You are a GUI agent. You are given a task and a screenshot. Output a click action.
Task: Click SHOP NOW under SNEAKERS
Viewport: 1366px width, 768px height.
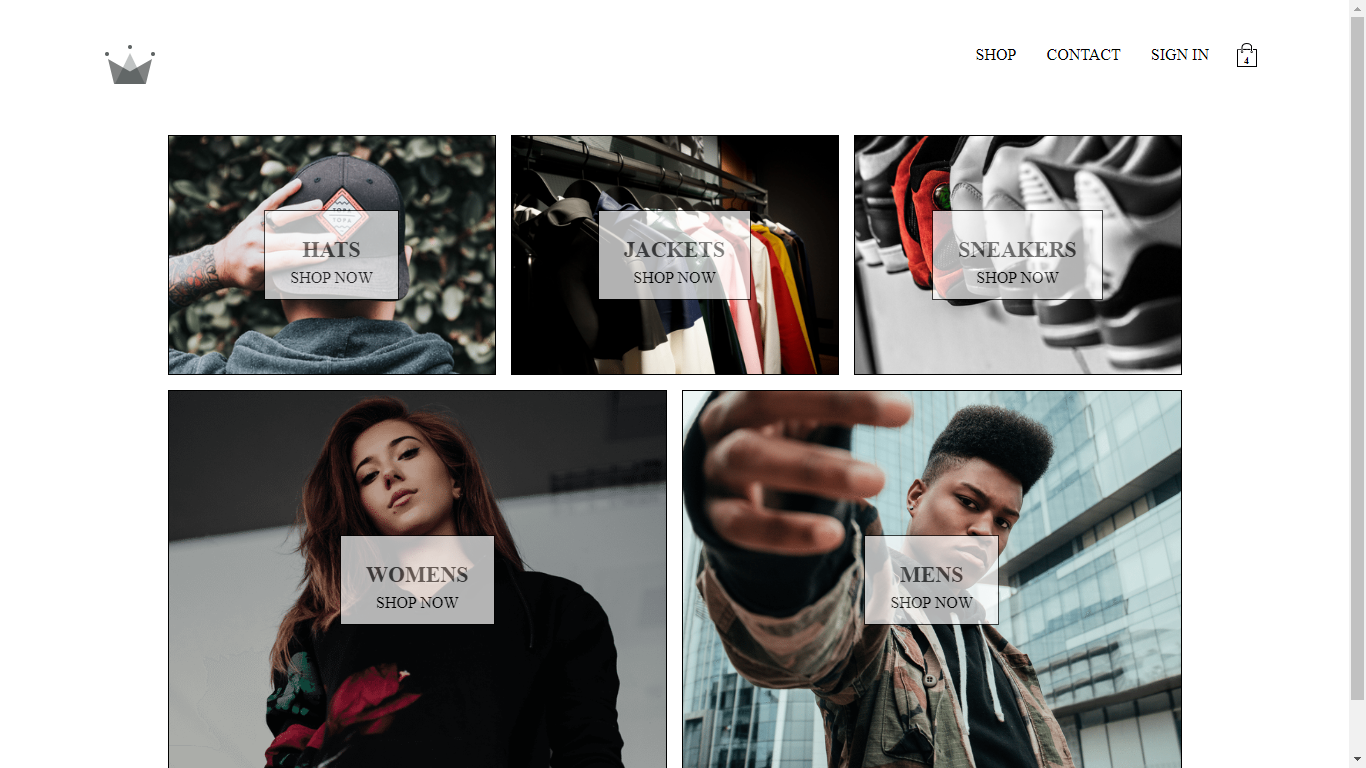[1017, 278]
